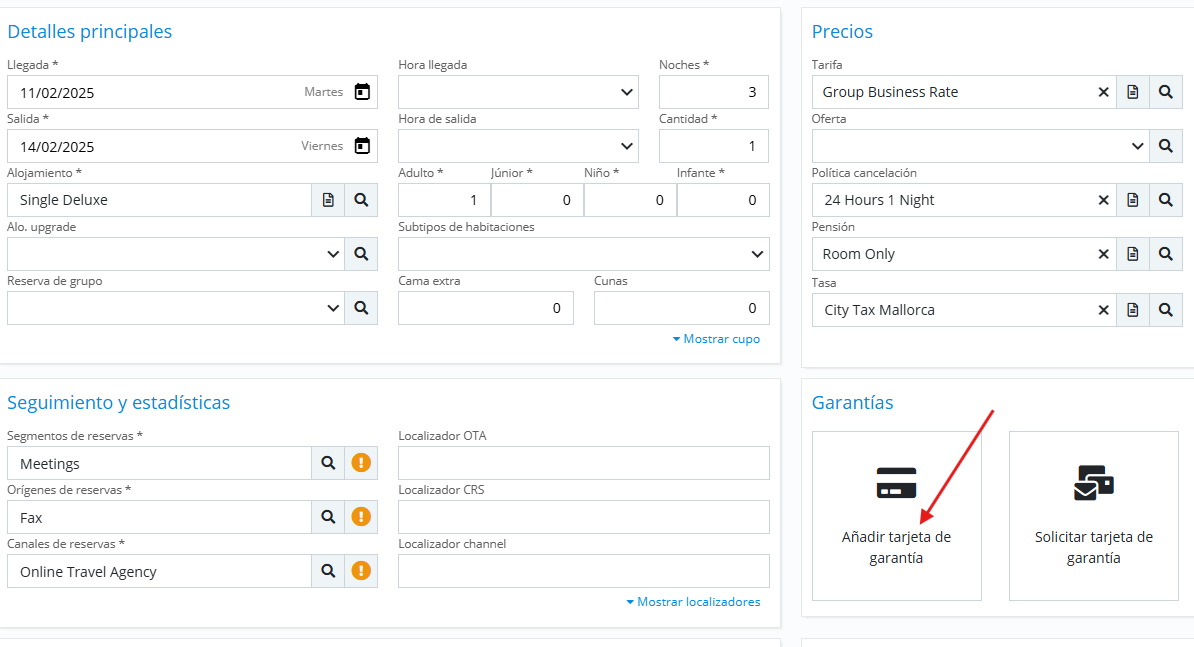Image resolution: width=1194 pixels, height=647 pixels.
Task: Show more locators via Mostrar localizadores
Action: click(693, 602)
